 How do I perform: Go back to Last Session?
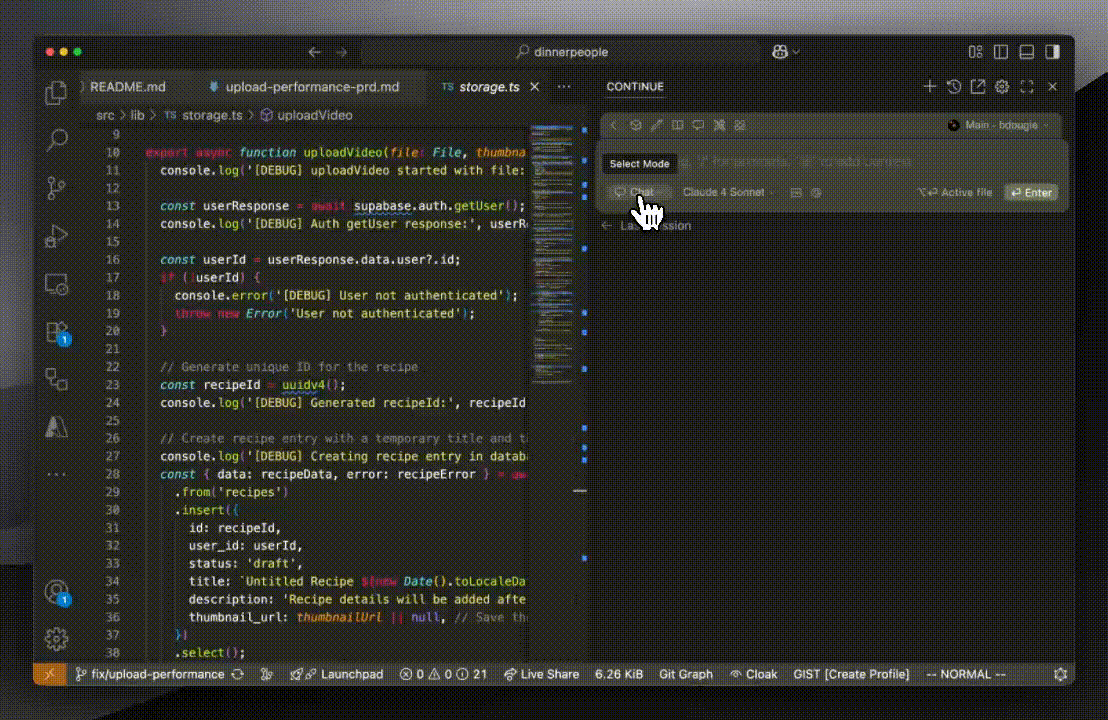click(x=646, y=226)
